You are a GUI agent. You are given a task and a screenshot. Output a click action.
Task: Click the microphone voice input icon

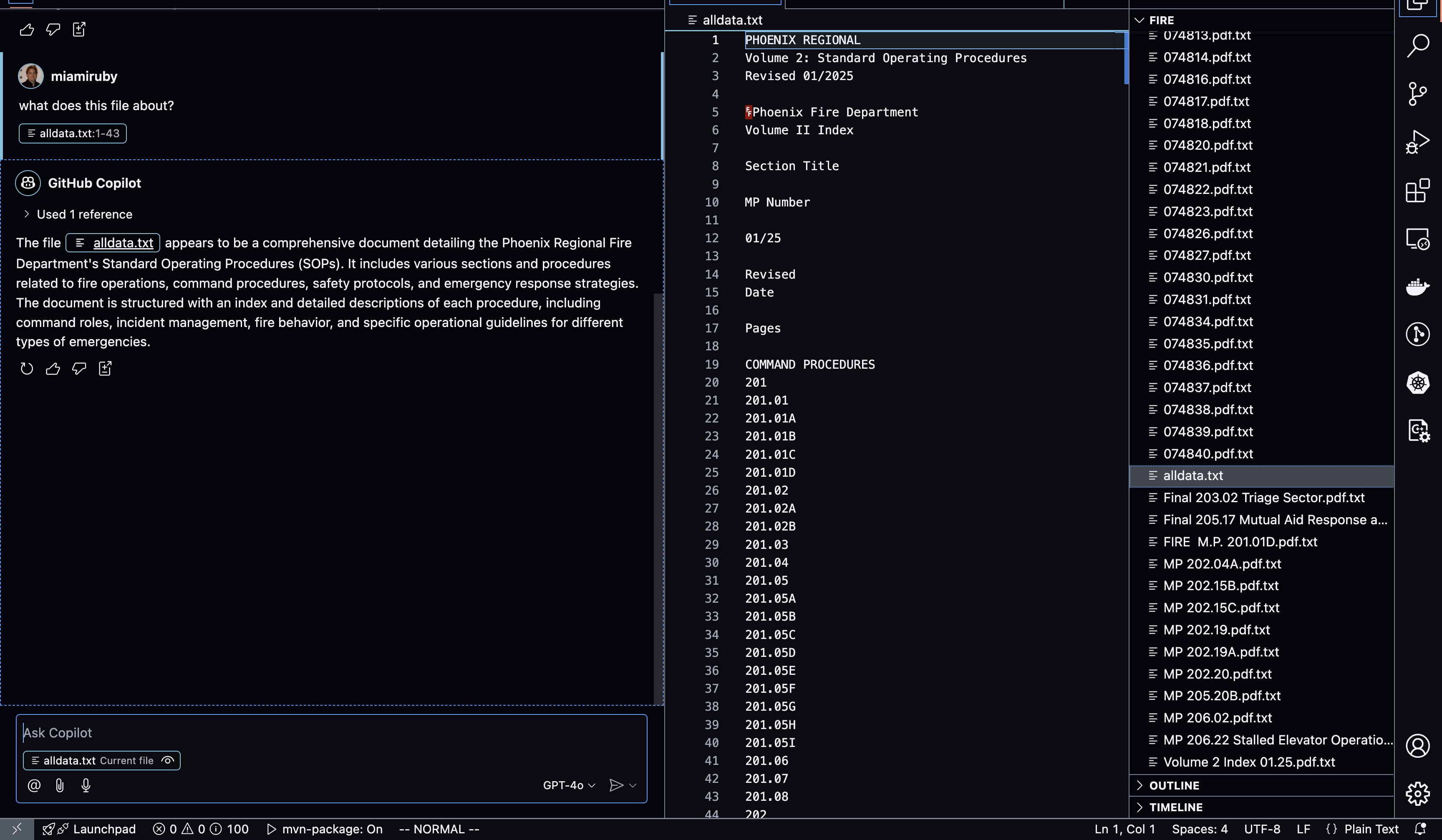(x=86, y=785)
